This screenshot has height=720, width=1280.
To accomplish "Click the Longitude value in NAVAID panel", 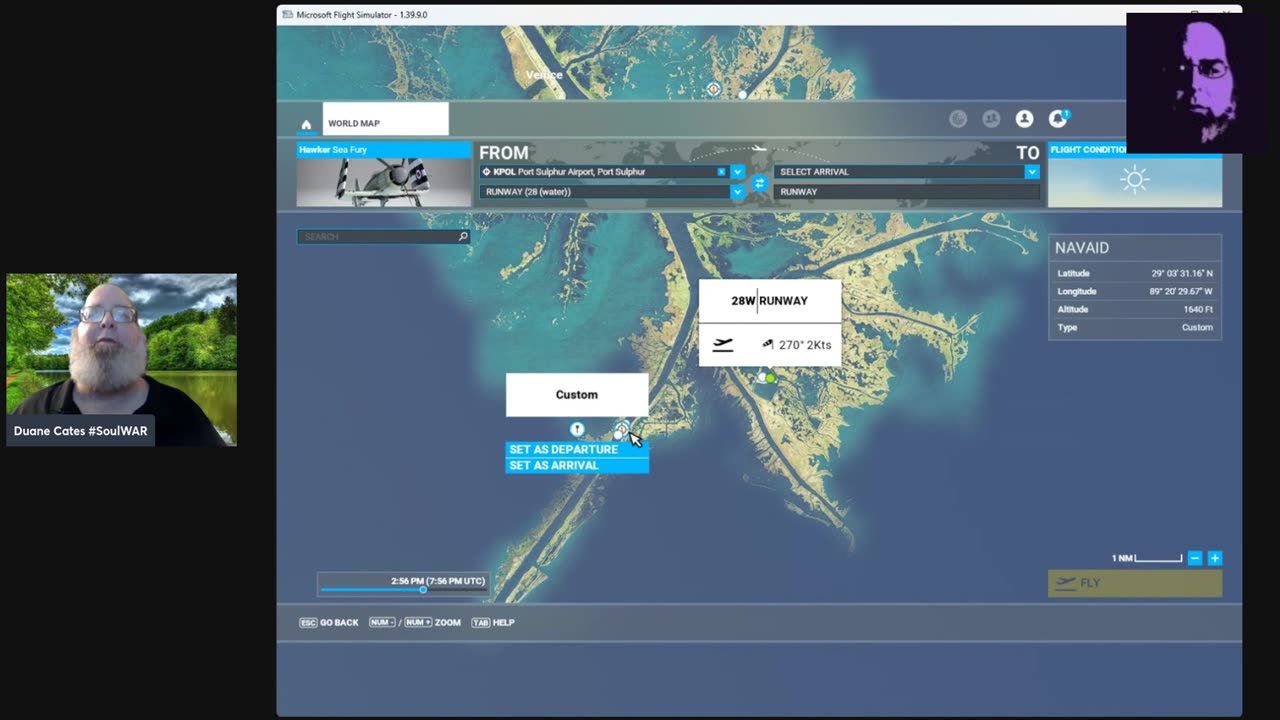I will tap(1180, 291).
